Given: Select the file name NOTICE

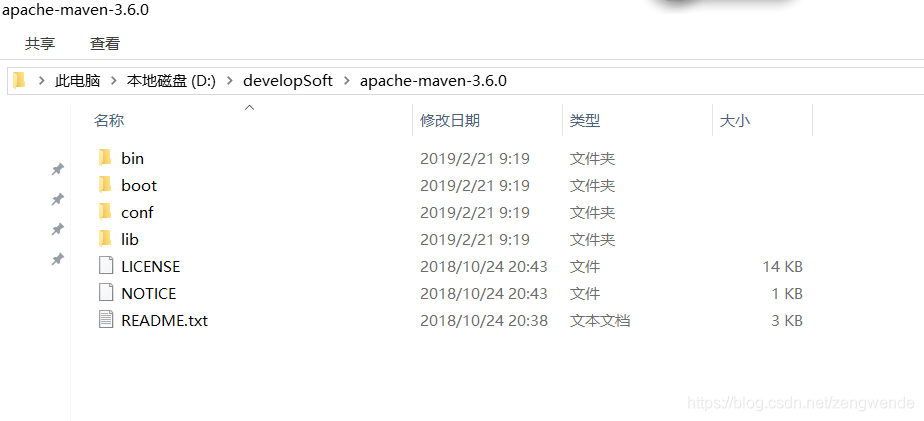Looking at the screenshot, I should point(148,294).
